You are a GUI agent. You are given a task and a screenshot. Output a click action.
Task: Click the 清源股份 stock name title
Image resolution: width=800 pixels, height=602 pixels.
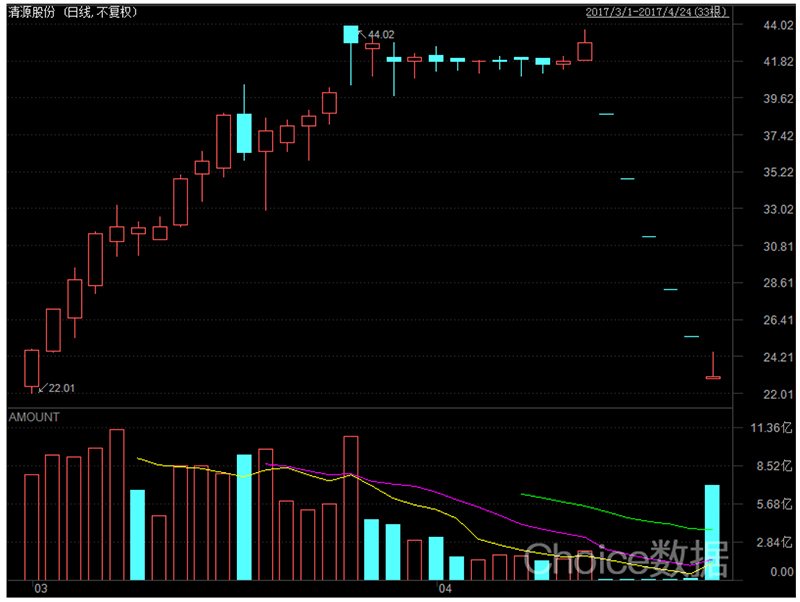pyautogui.click(x=32, y=12)
